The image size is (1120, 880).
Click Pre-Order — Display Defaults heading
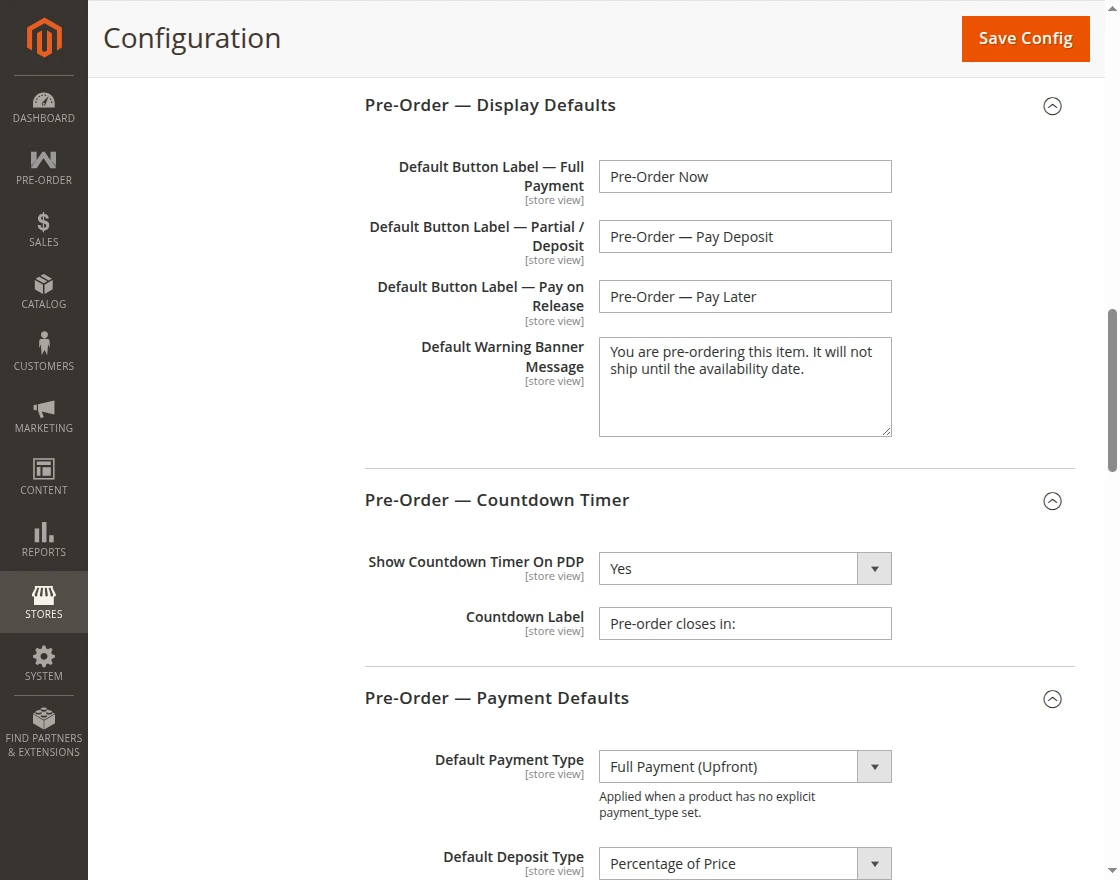click(x=490, y=105)
